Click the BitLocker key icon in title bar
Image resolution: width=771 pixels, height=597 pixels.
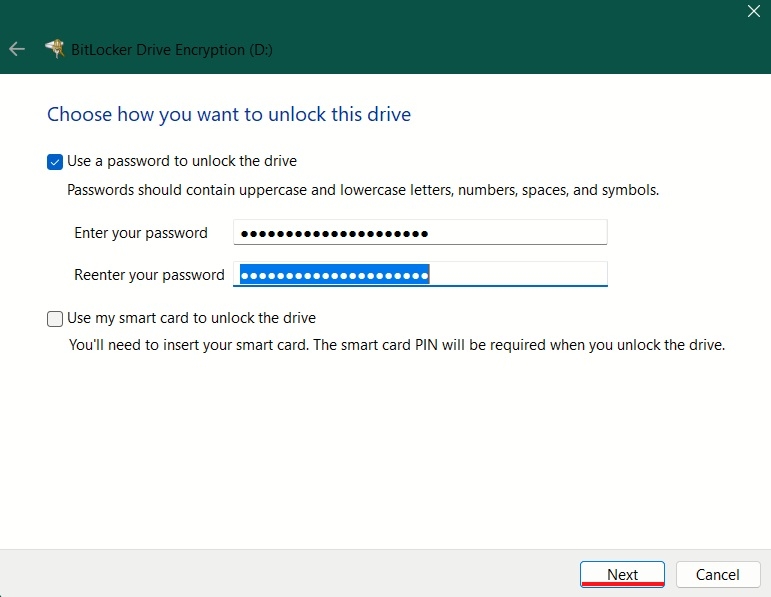pos(55,49)
